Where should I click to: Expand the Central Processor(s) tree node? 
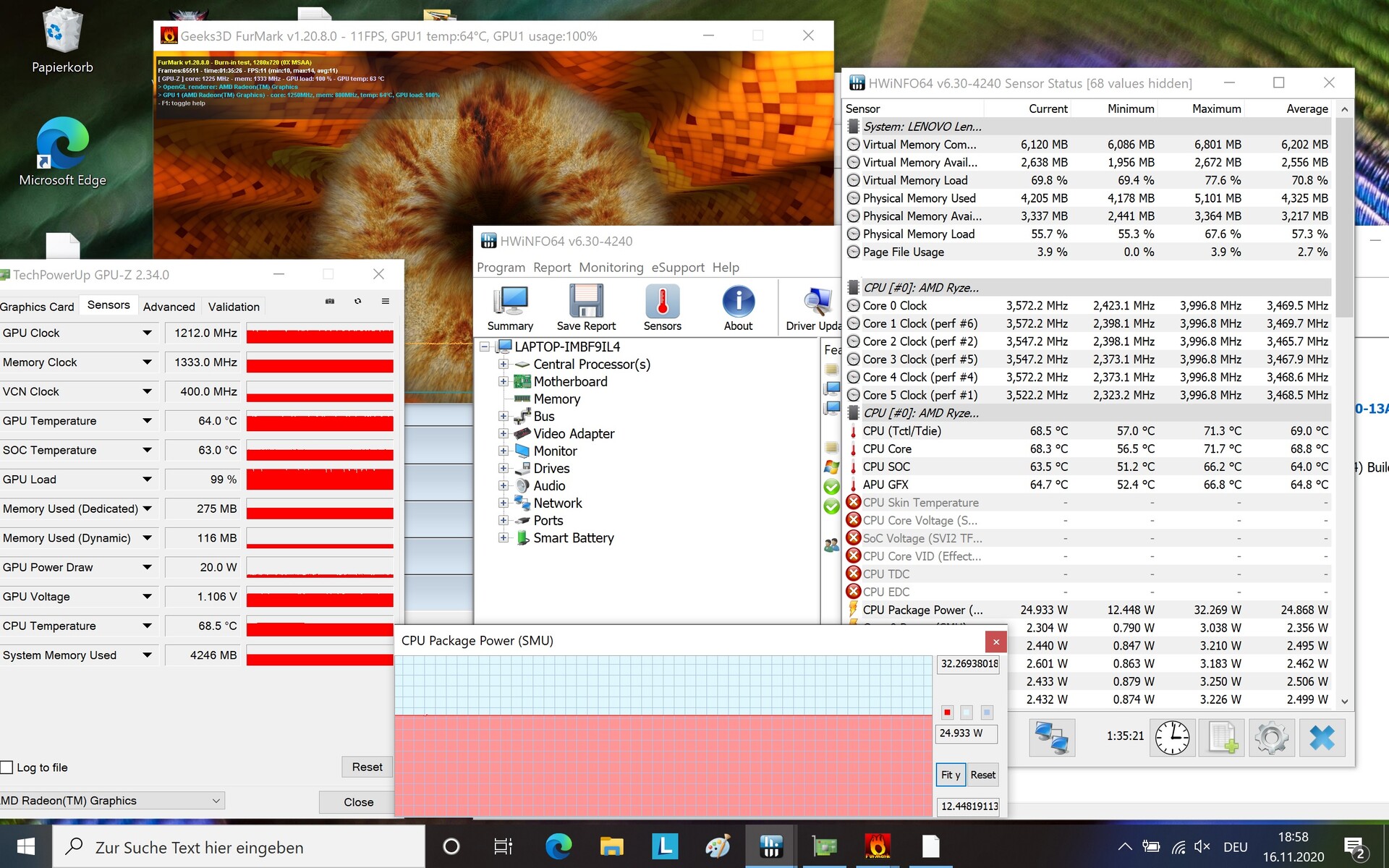(504, 364)
